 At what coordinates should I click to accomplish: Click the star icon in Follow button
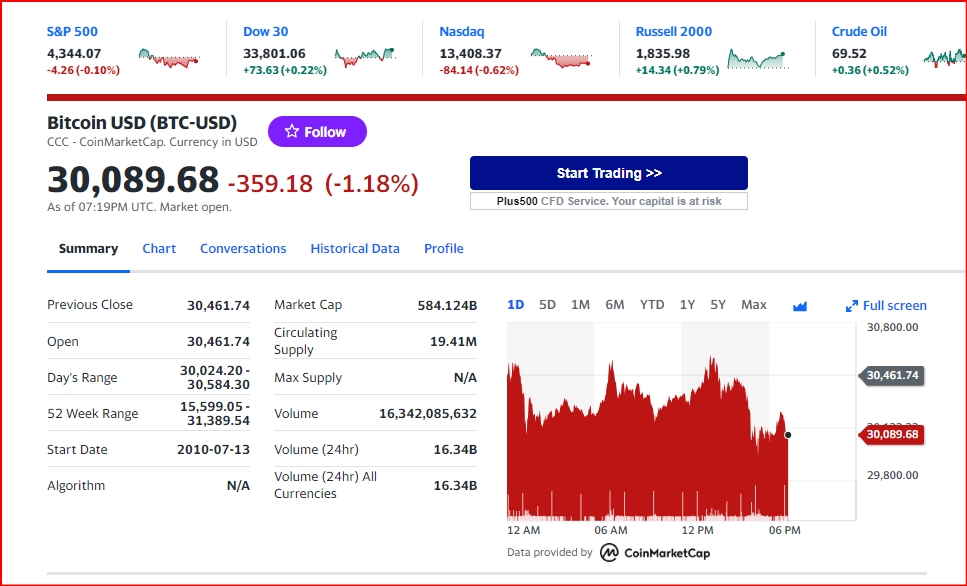[x=292, y=131]
